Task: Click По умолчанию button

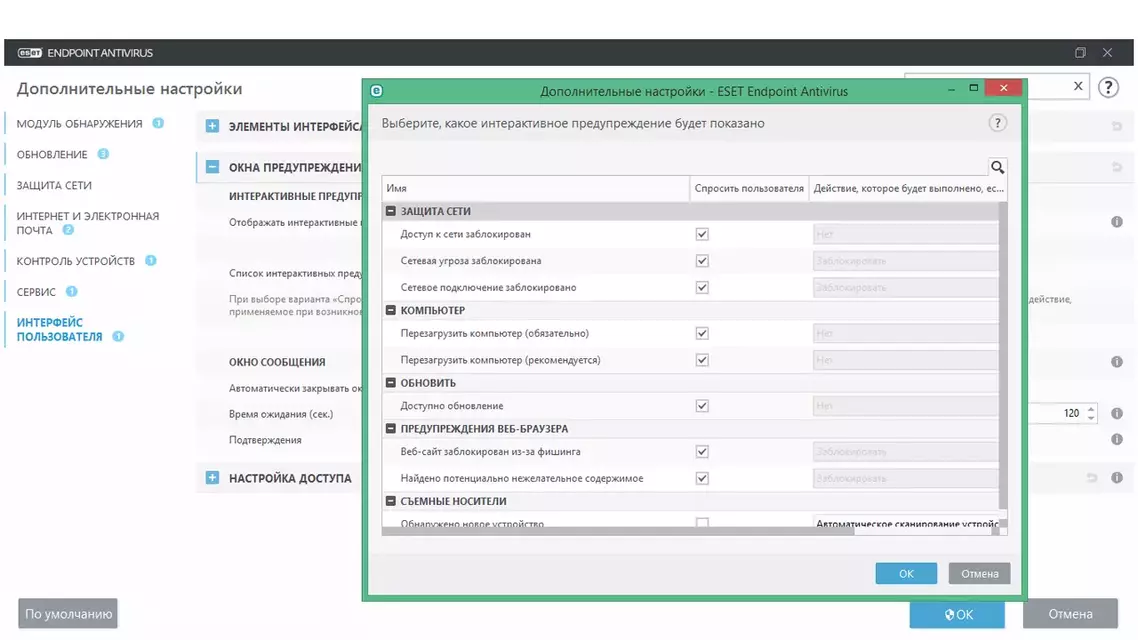Action: pyautogui.click(x=68, y=614)
